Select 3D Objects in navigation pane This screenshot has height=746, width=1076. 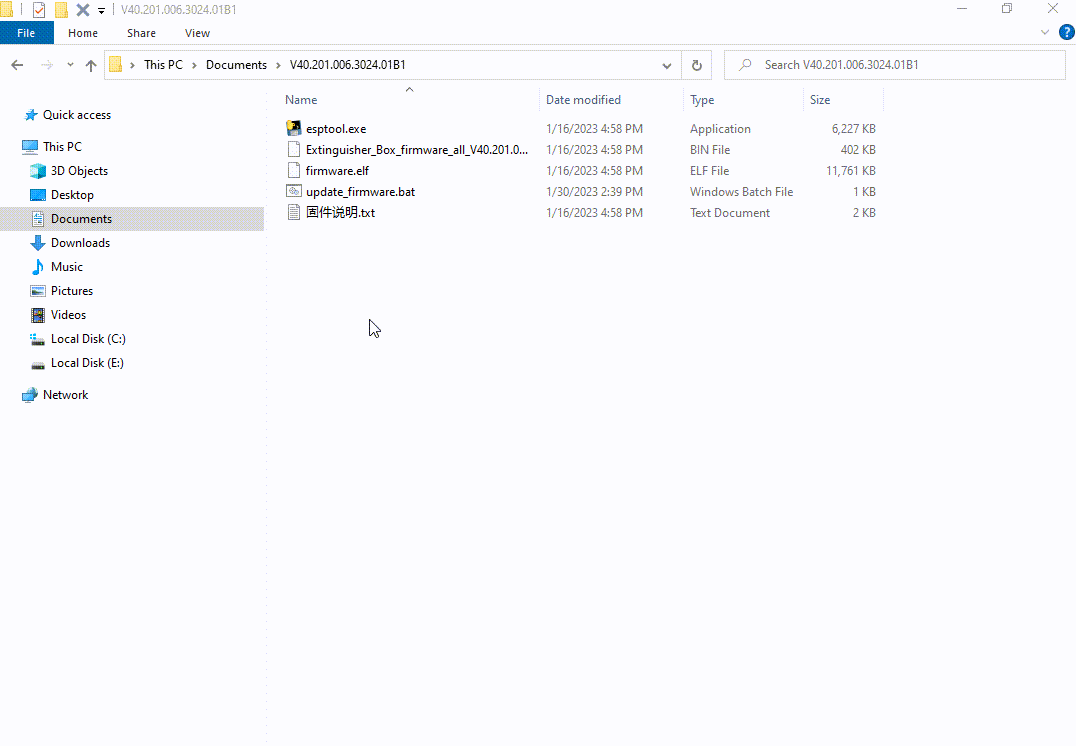tap(79, 171)
